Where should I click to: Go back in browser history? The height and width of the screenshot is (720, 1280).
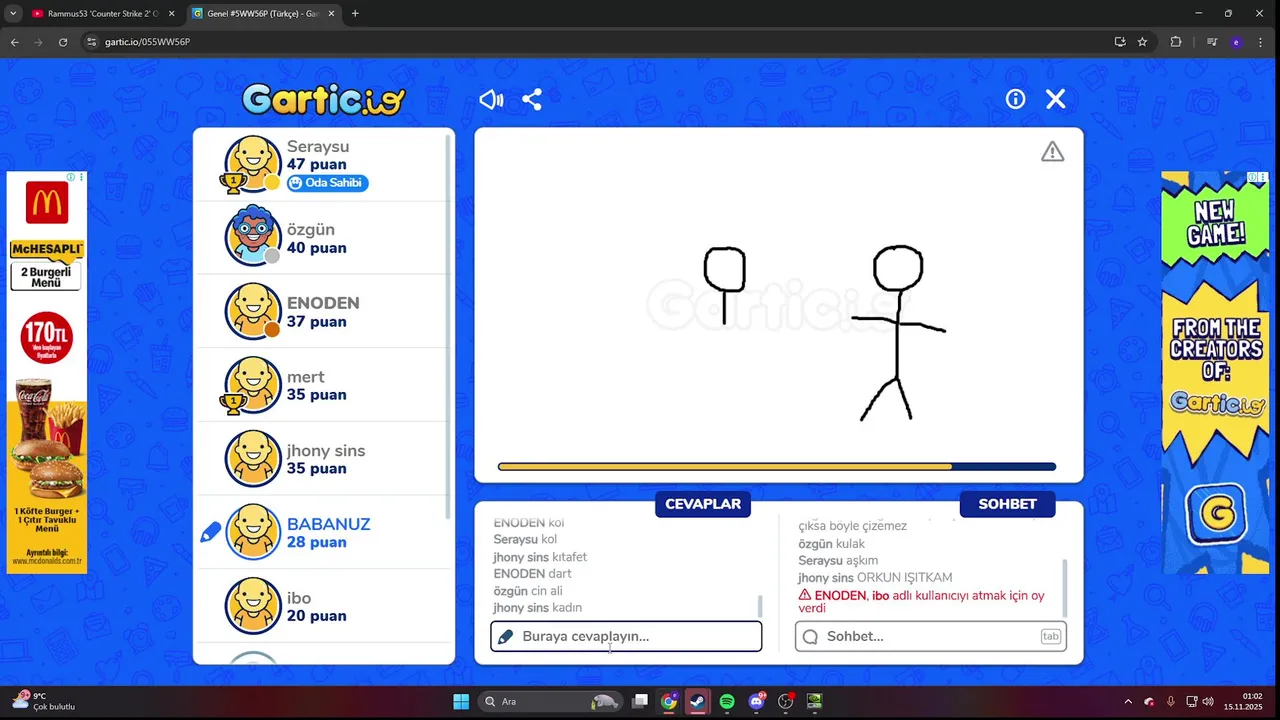[14, 42]
